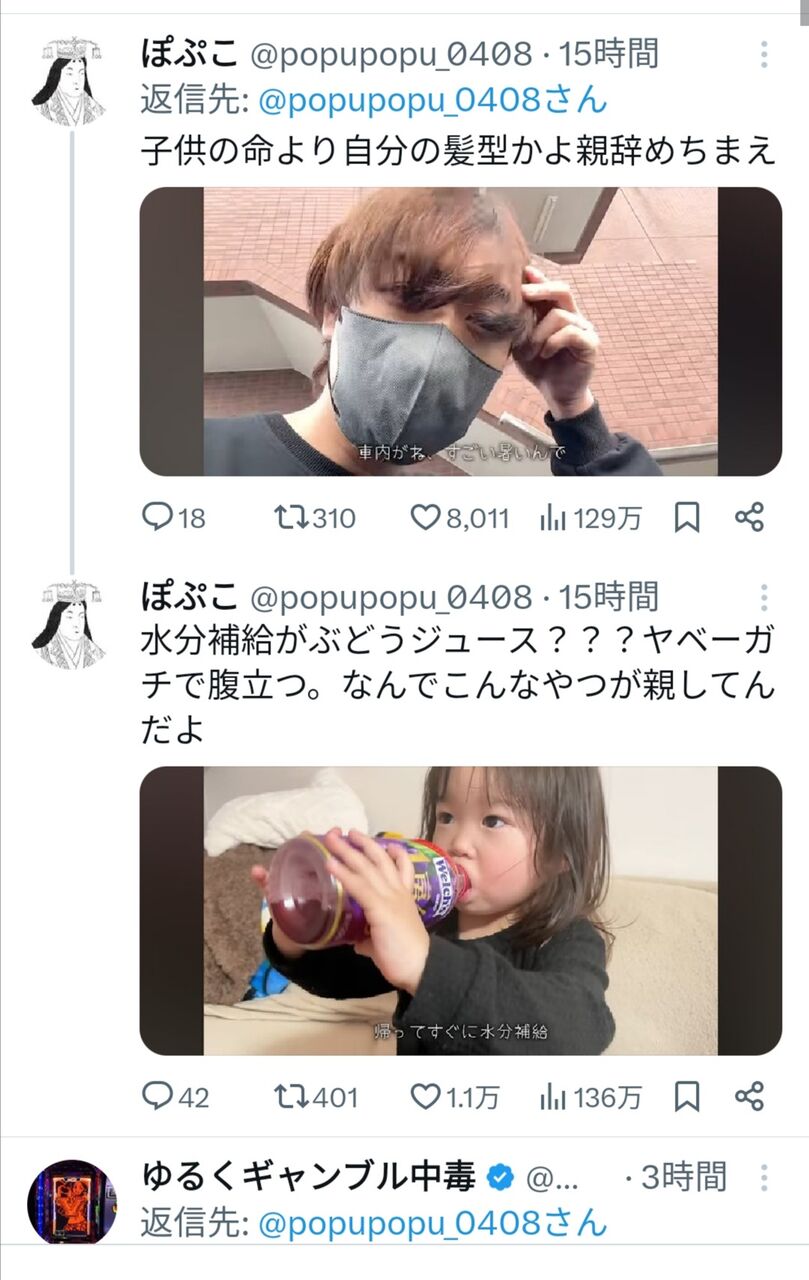The width and height of the screenshot is (809, 1280).
Task: Open ゆるくギャンブル中毒 profile avatar
Action: [71, 1201]
